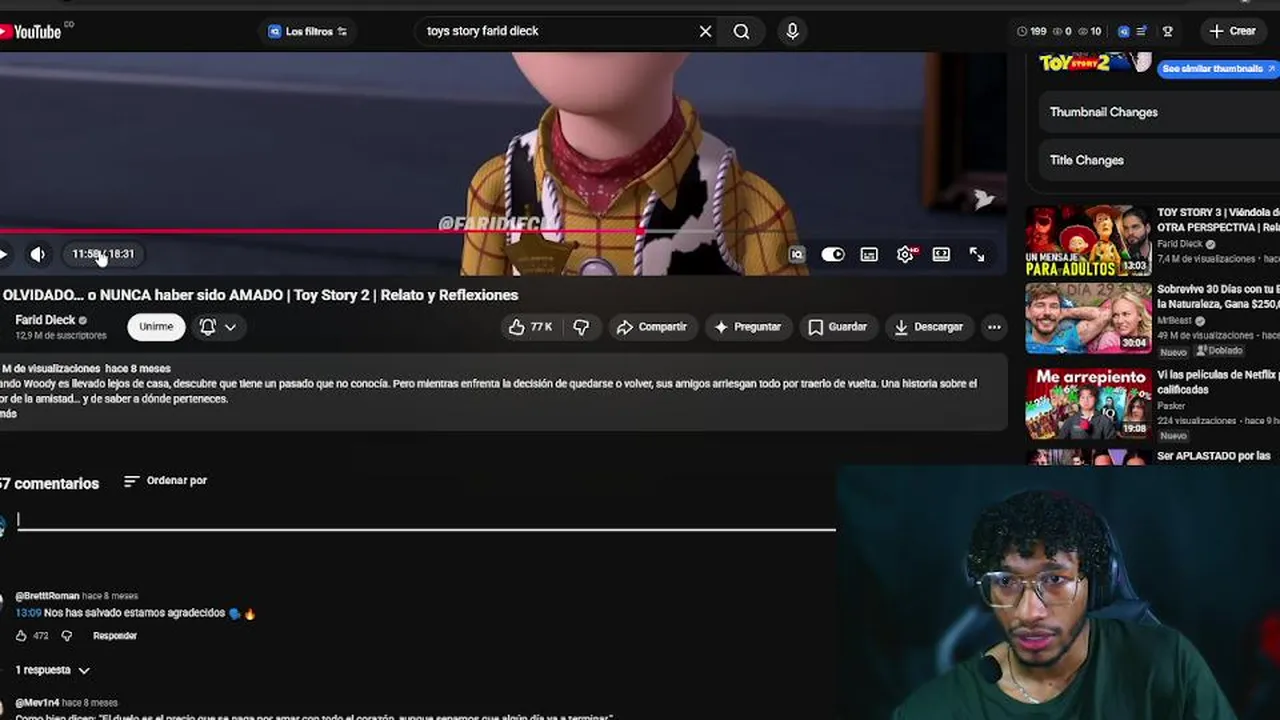Expand the 1 respuesta replies

coord(52,670)
